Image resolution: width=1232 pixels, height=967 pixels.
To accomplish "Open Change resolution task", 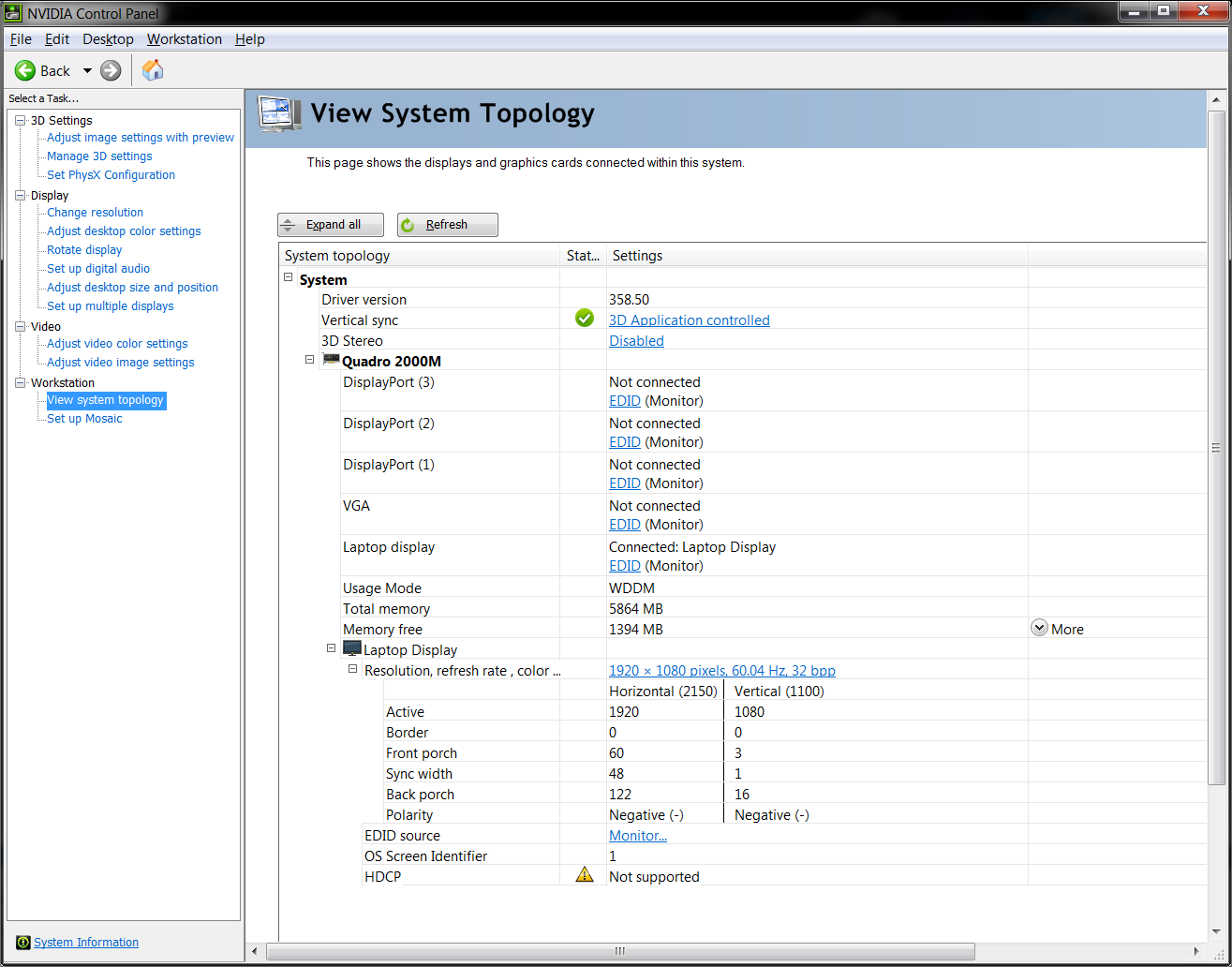I will point(96,213).
